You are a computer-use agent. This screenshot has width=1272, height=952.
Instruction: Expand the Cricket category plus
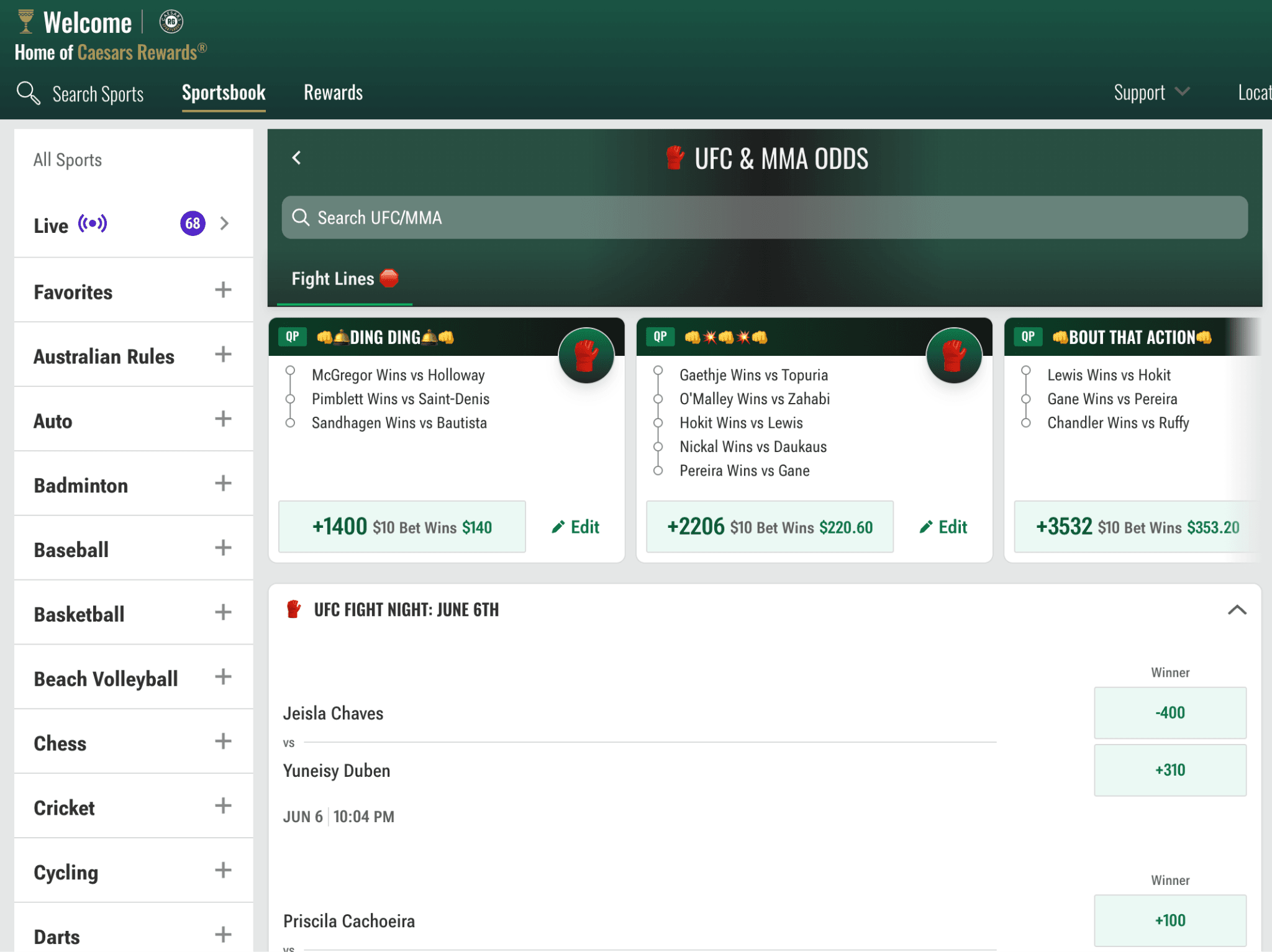[x=223, y=806]
